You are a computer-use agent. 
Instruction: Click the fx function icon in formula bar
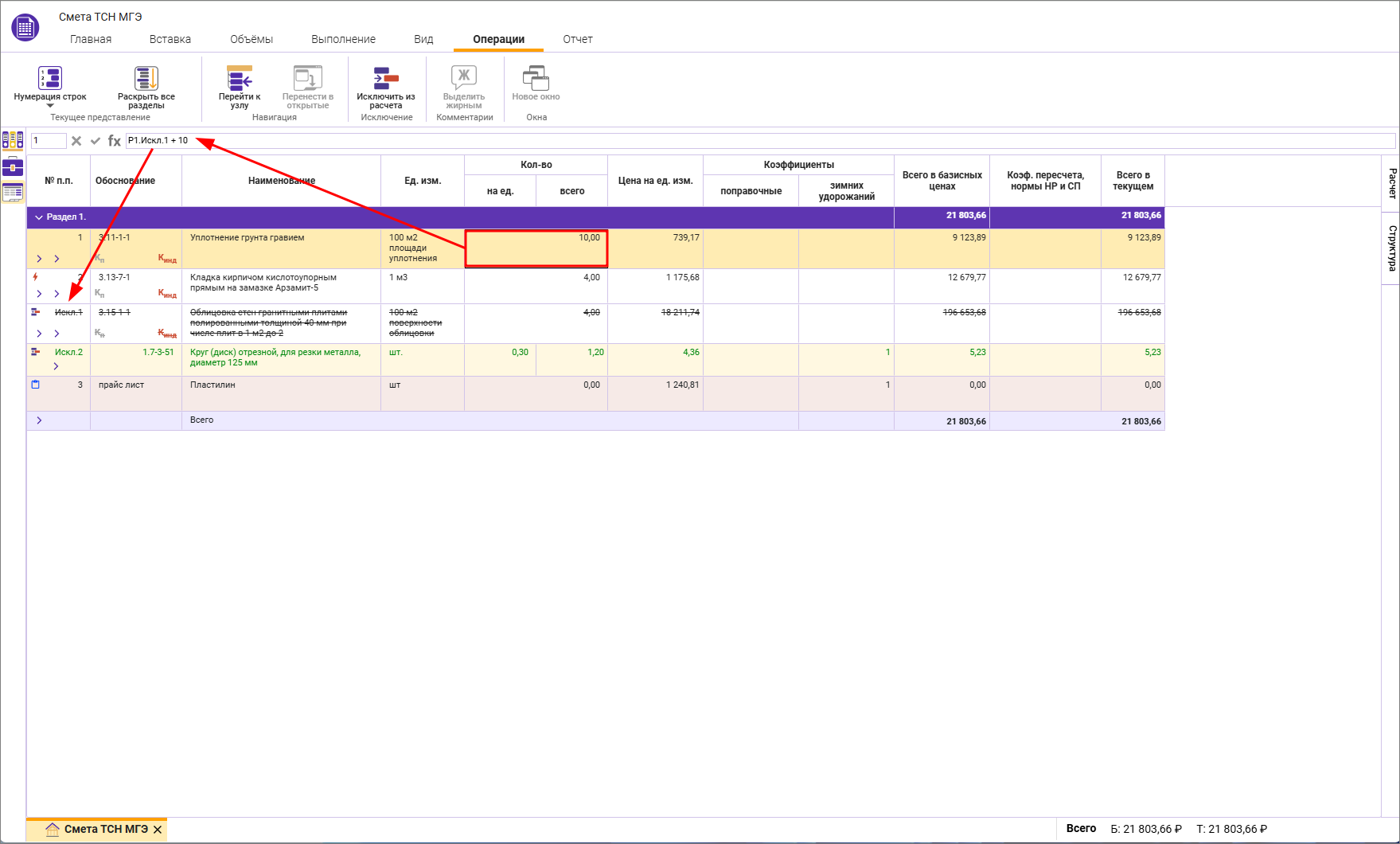(x=115, y=141)
